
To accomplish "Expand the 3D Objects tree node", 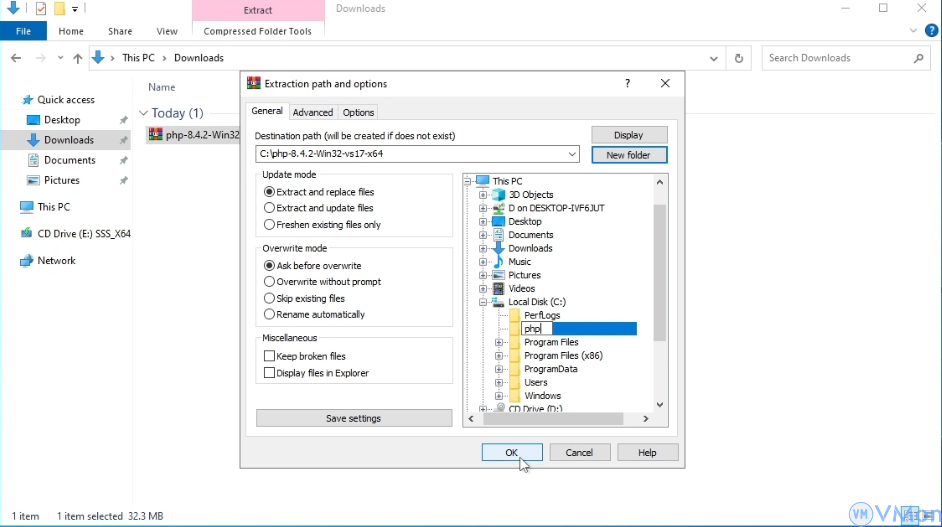I will [483, 195].
